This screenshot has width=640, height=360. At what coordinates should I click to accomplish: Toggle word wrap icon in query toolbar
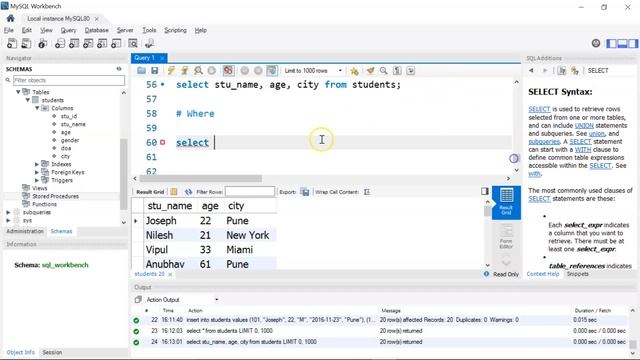[x=411, y=71]
